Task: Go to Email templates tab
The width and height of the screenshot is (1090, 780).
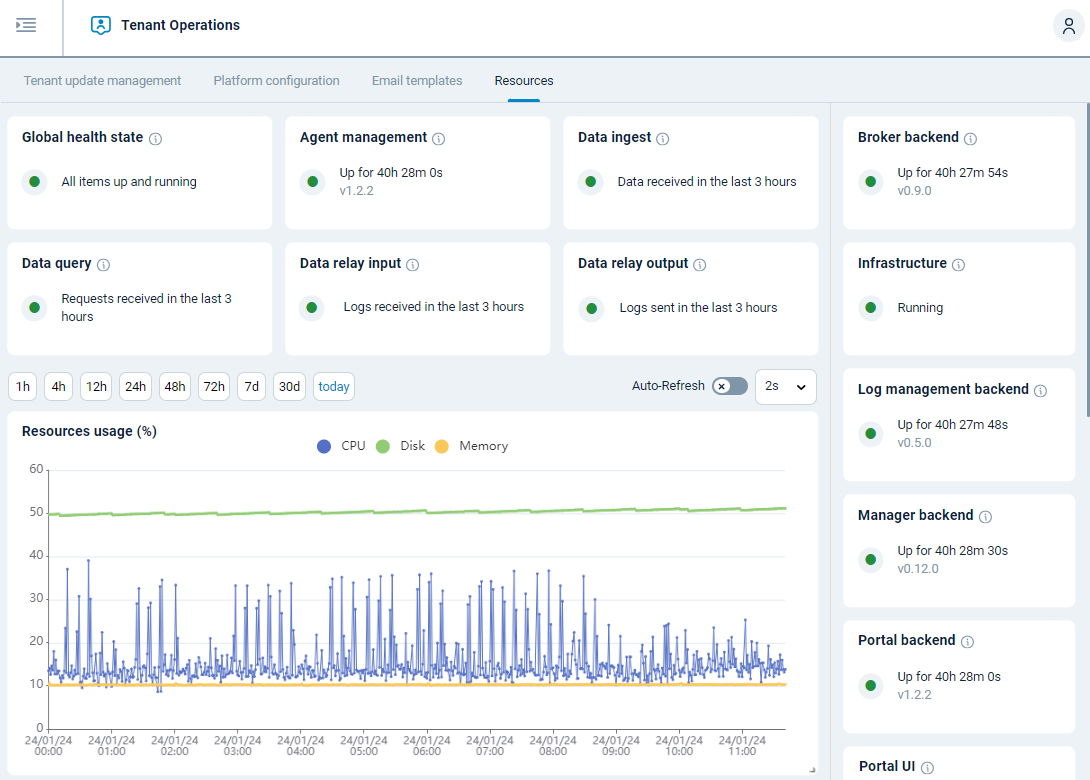Action: 417,81
